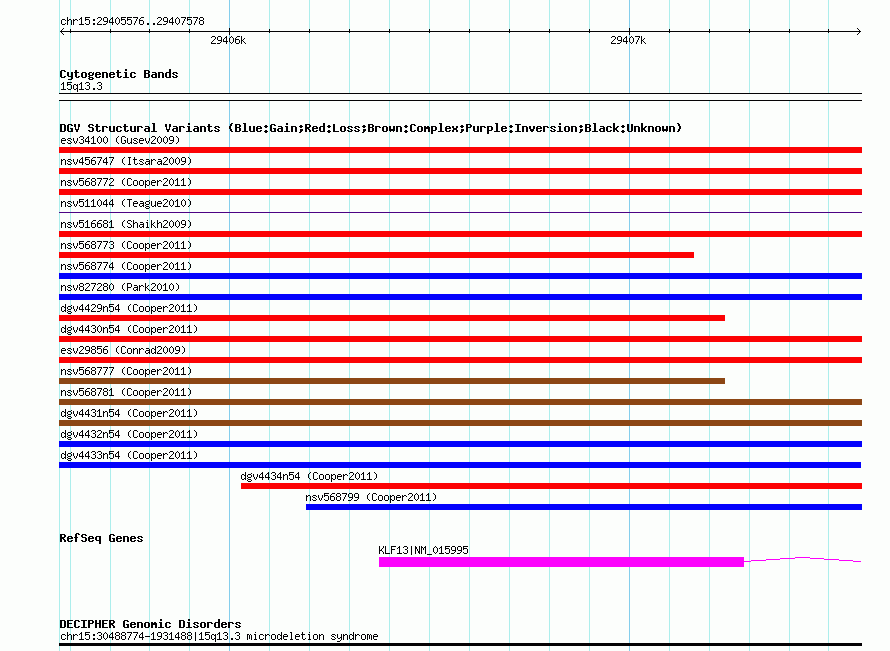
Task: Click the left arrow of the ruler
Action: pos(64,31)
